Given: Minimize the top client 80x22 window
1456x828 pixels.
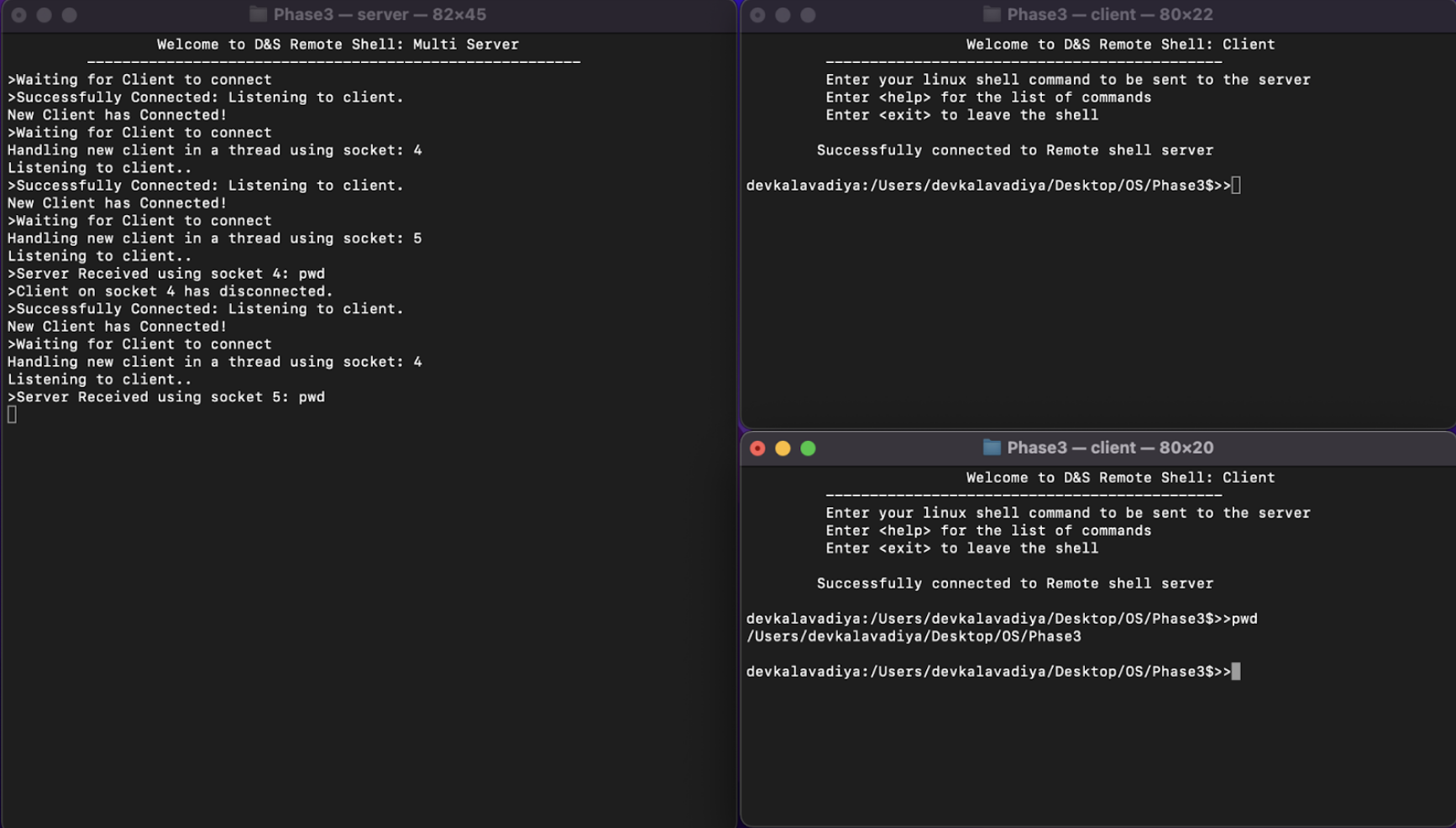Looking at the screenshot, I should coord(783,15).
